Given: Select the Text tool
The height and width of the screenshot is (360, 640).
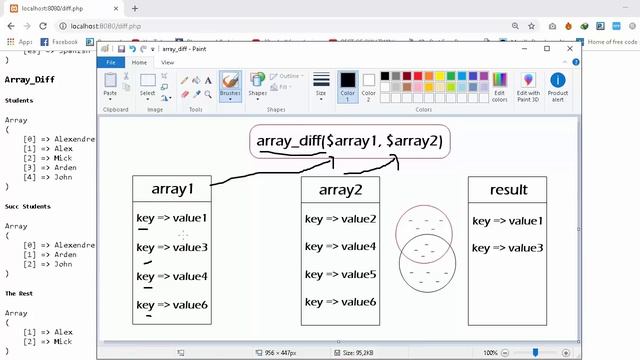Looking at the screenshot, I should pyautogui.click(x=208, y=80).
